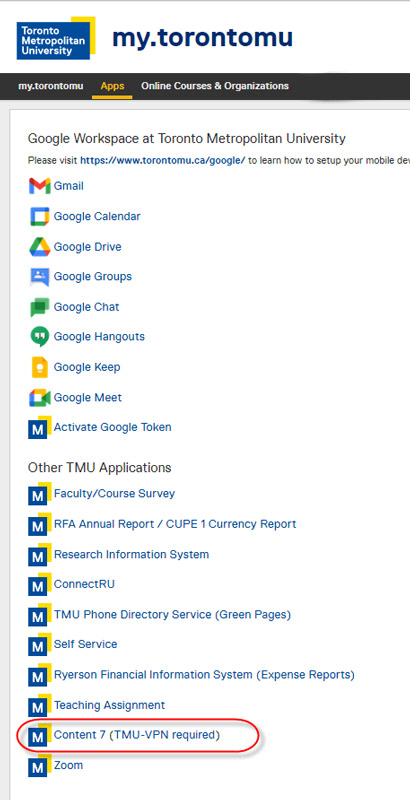Screen dimensions: 410x800
Task: Open Content 7 (TMU-VPN required) link
Action: (137, 735)
